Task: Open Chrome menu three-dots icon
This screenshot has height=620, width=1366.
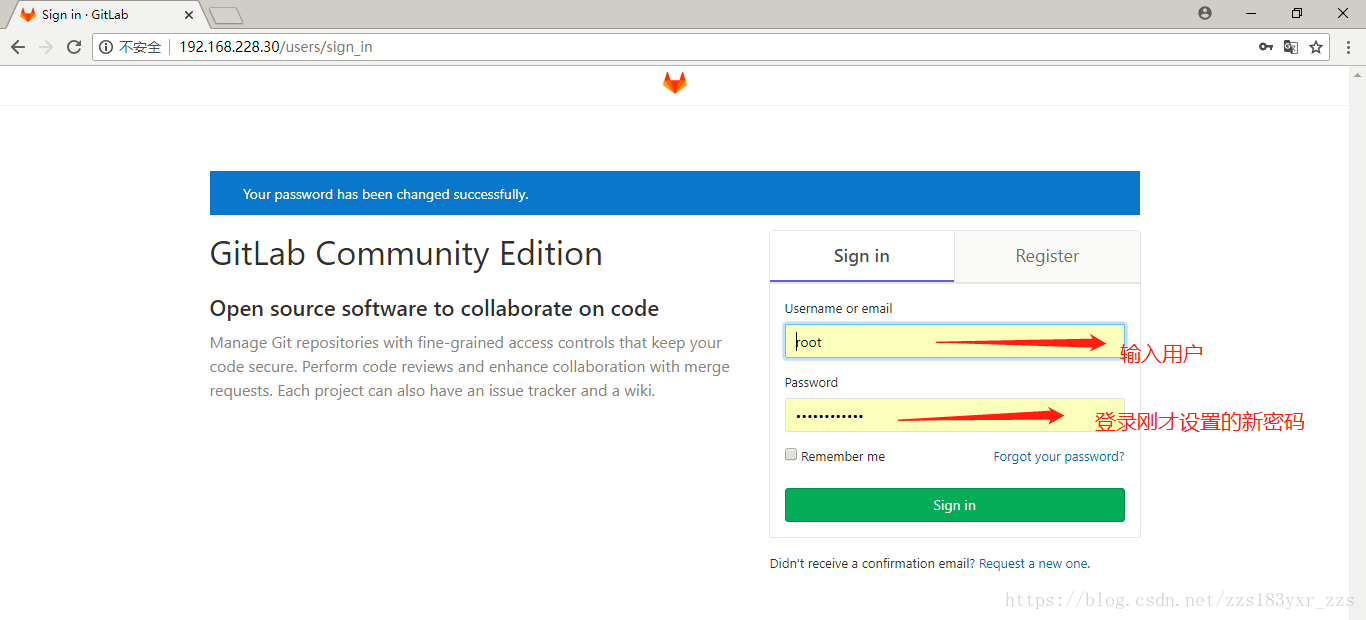Action: click(x=1347, y=47)
